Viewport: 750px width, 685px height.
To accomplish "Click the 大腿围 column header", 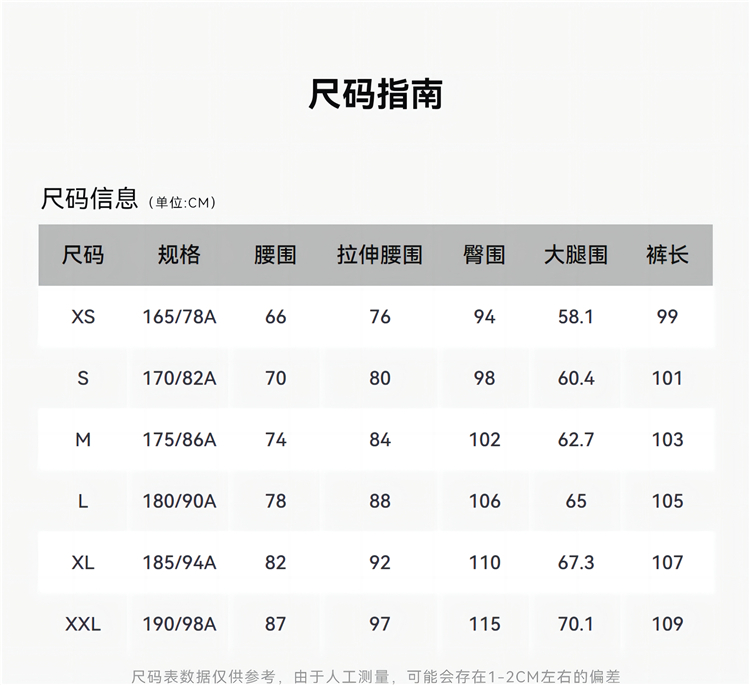I will click(x=575, y=255).
